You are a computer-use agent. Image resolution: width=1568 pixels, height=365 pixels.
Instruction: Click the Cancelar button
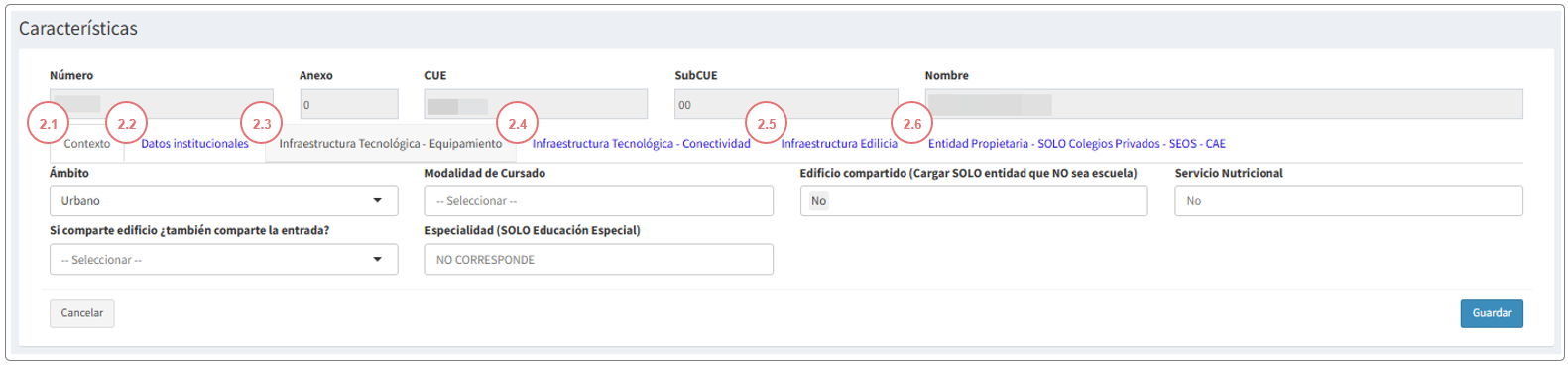click(82, 313)
